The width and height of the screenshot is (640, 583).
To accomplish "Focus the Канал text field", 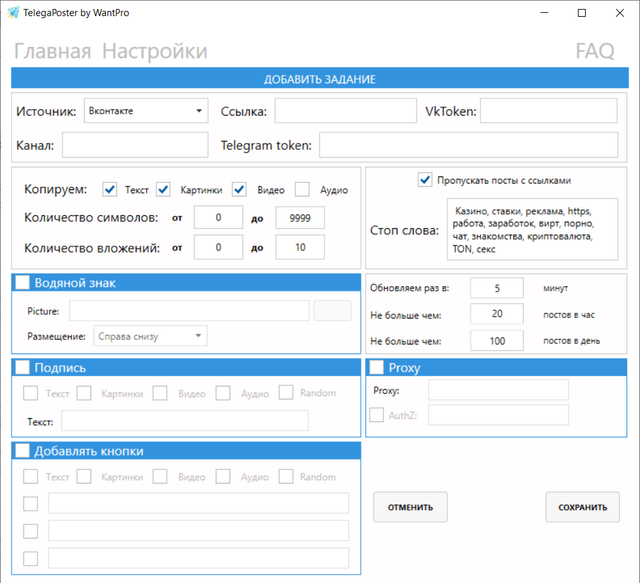I will tap(135, 145).
